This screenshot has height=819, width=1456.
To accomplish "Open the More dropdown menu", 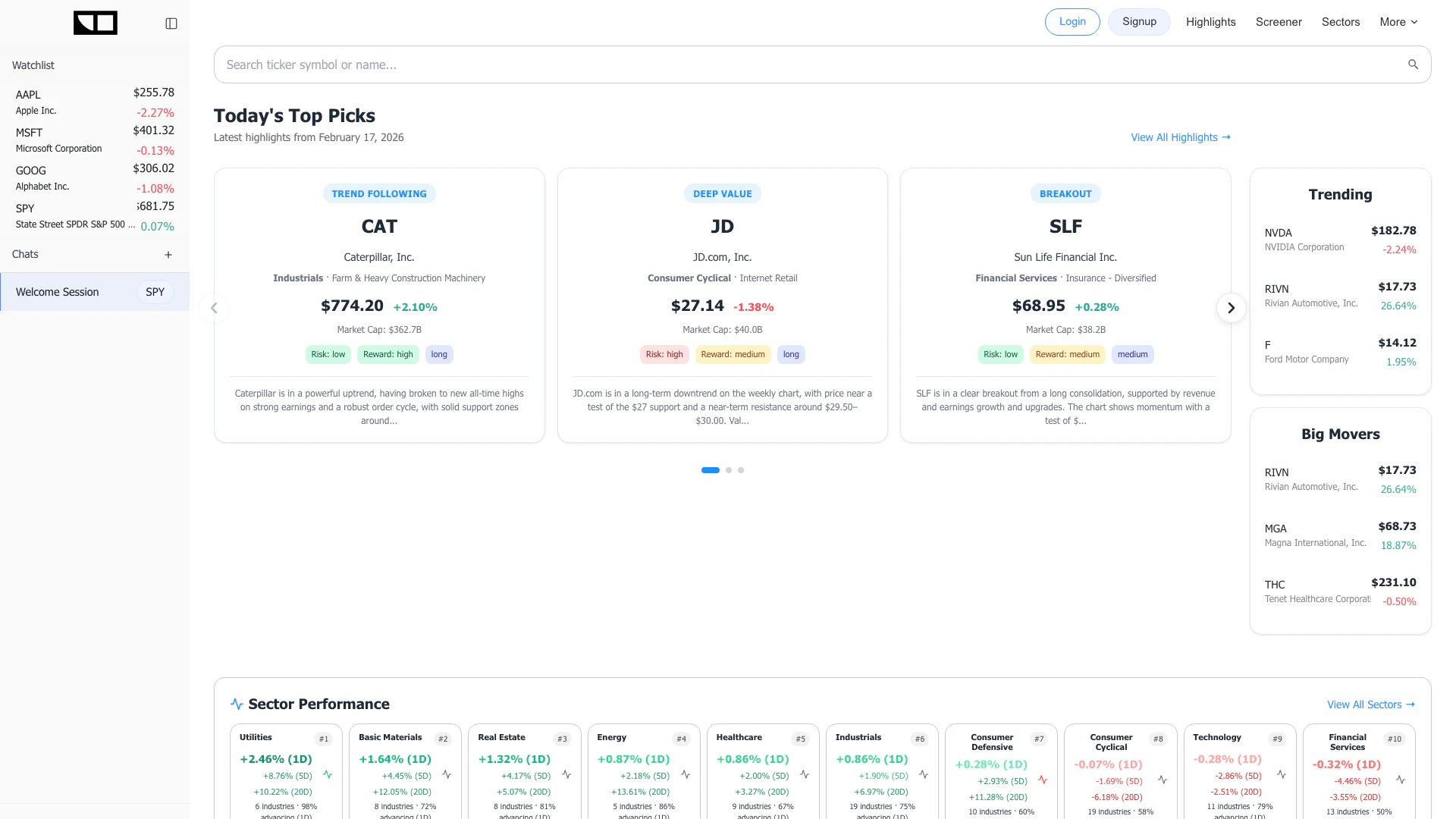I will pos(1398,22).
